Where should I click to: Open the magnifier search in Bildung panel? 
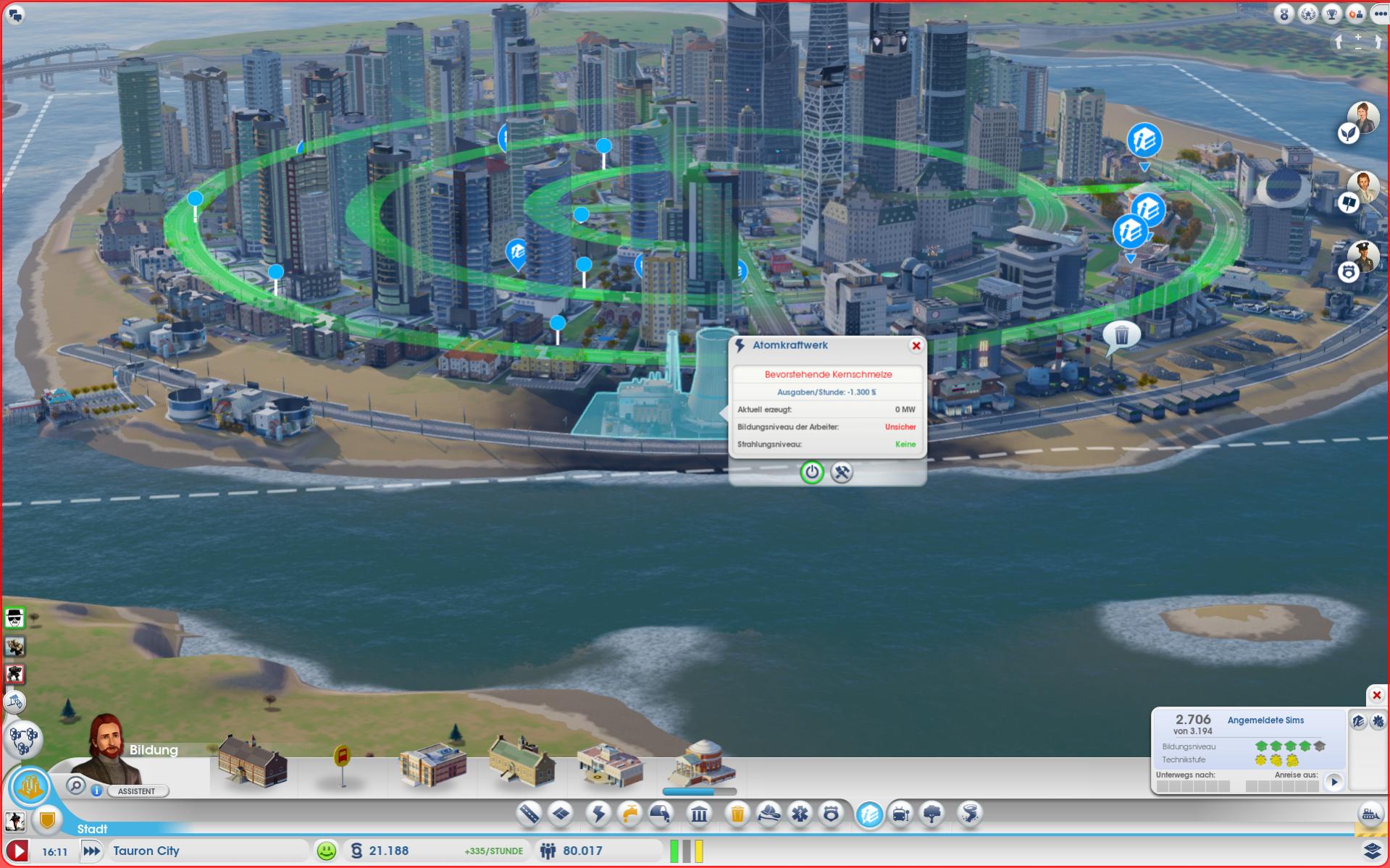[75, 785]
